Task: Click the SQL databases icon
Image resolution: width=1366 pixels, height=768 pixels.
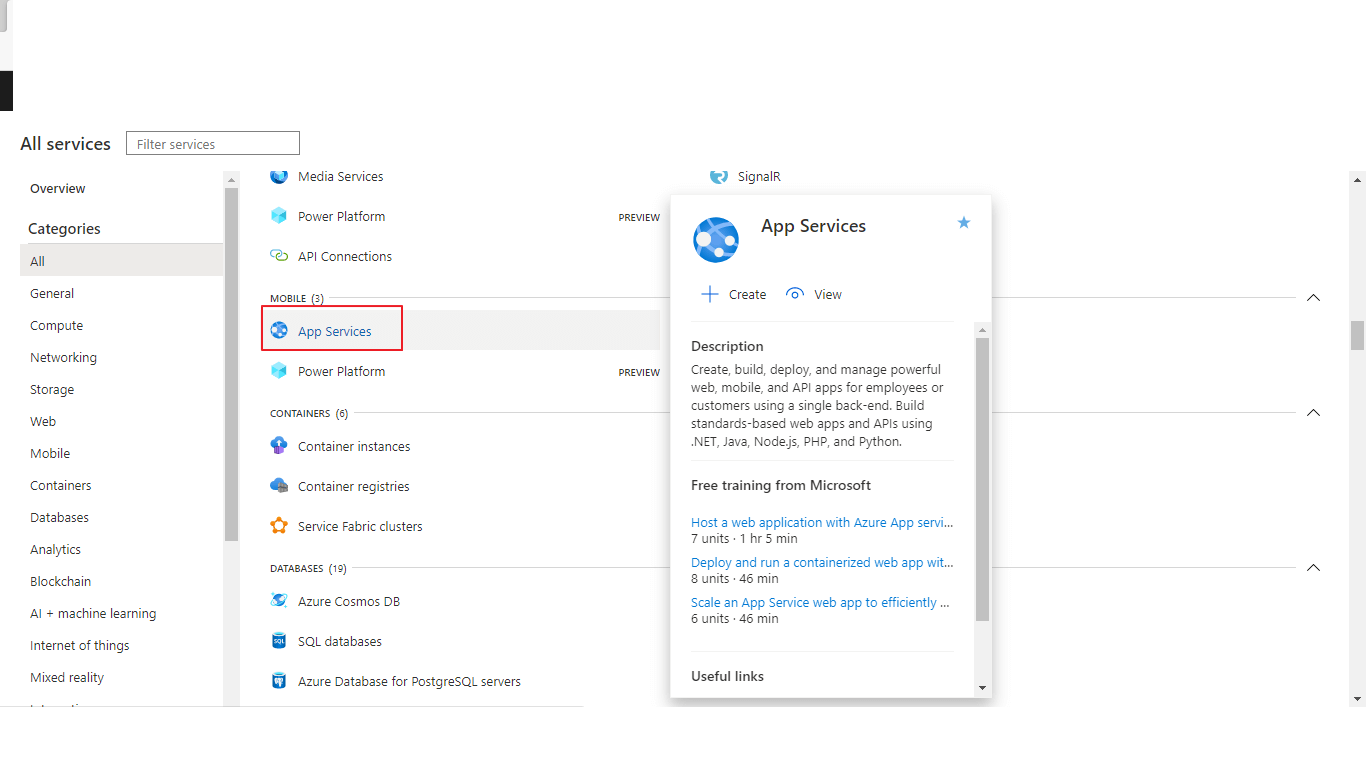Action: pyautogui.click(x=279, y=641)
